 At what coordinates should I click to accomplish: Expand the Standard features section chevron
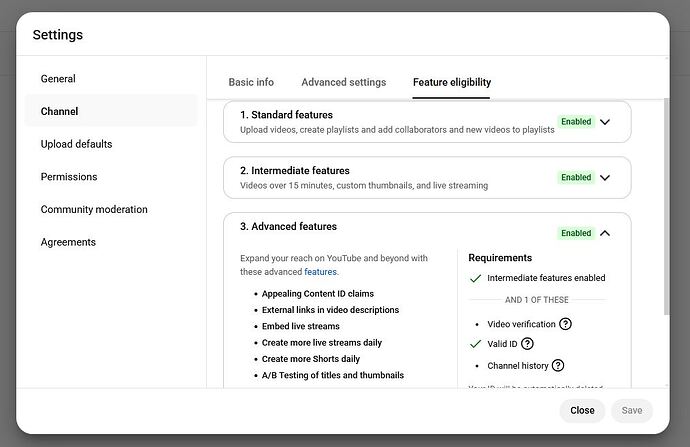[x=605, y=122]
